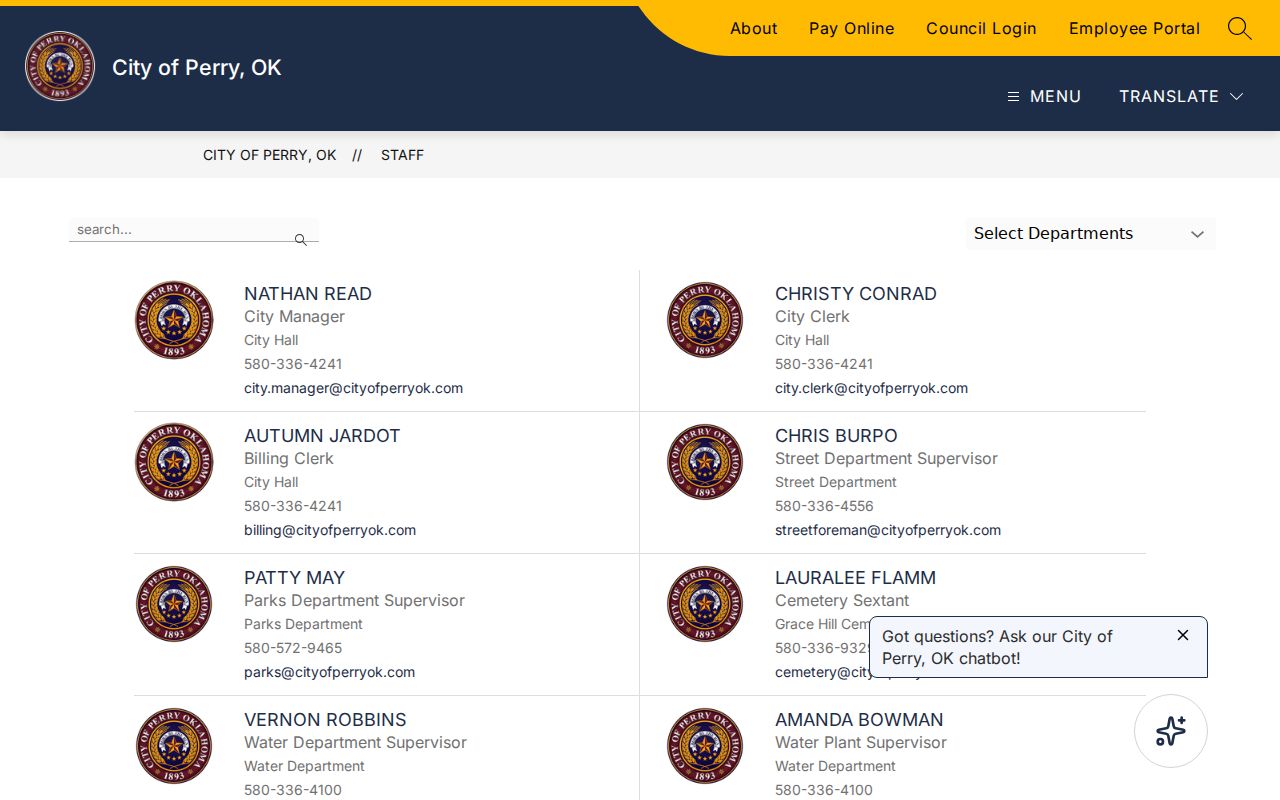Click the name Chris Burpo

[x=836, y=435]
